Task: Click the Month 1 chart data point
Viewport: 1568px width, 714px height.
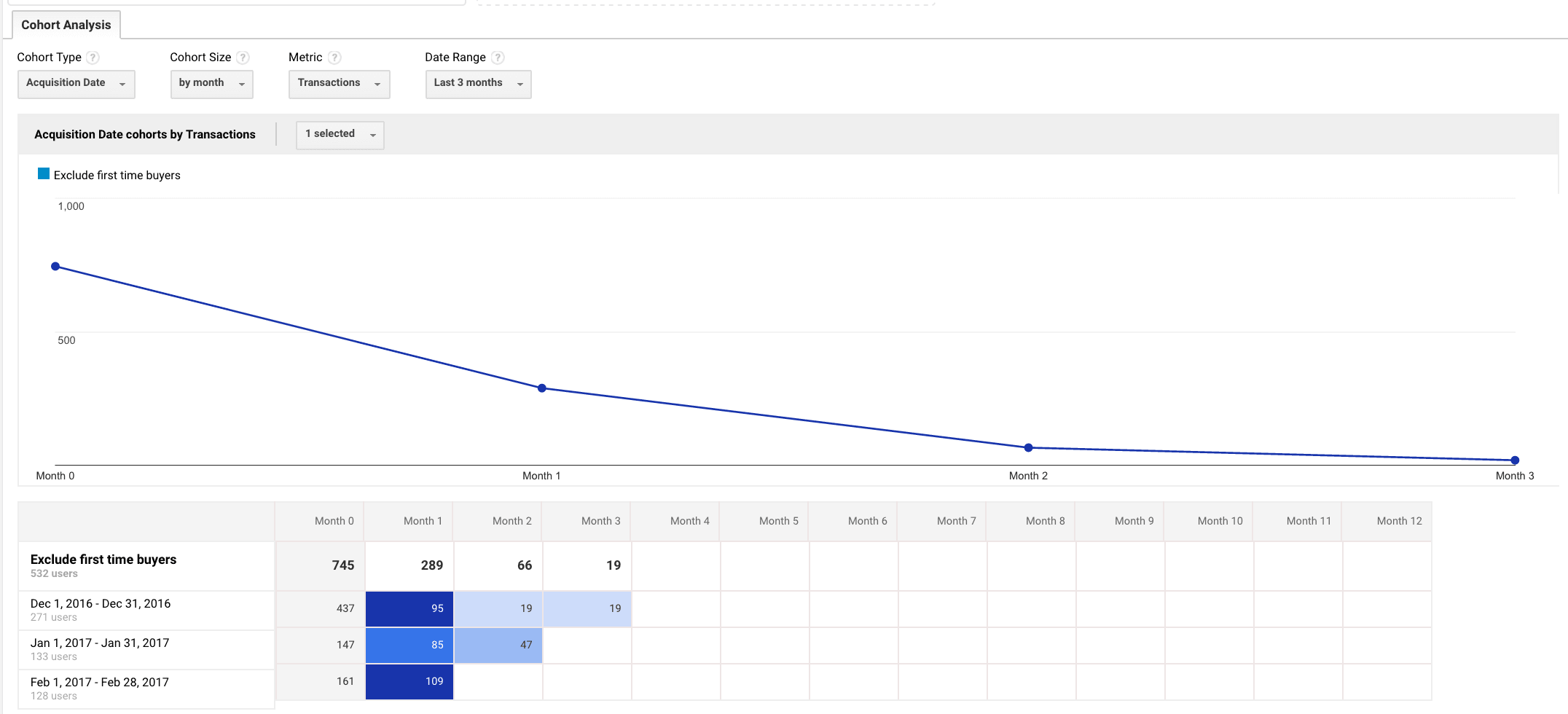Action: [x=542, y=388]
